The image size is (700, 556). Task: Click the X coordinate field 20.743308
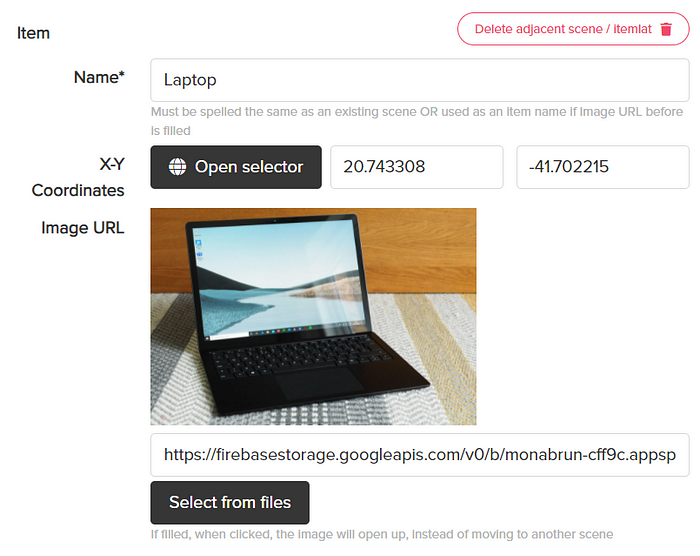point(417,167)
